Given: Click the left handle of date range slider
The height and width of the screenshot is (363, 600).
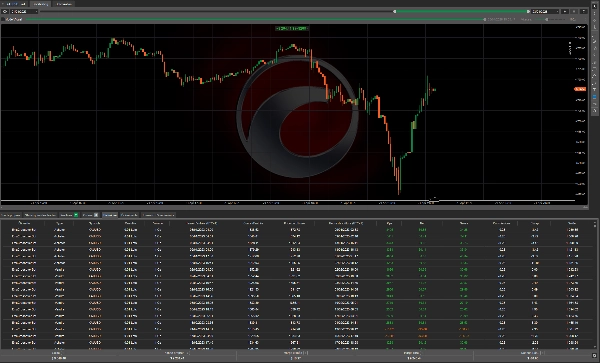Looking at the screenshot, I should click(395, 11).
